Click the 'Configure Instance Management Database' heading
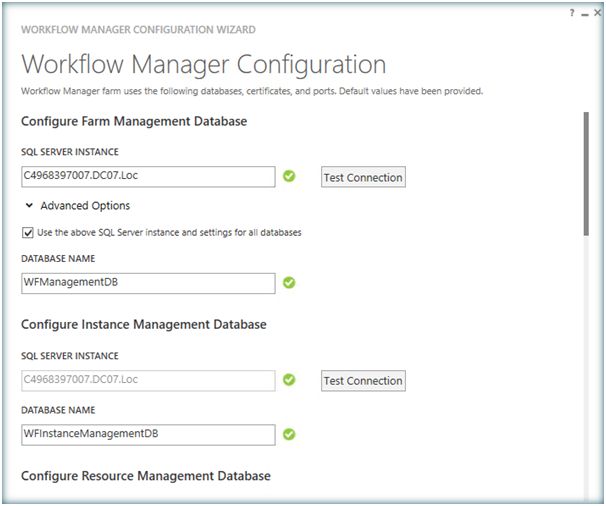The height and width of the screenshot is (506, 606). coord(143,325)
